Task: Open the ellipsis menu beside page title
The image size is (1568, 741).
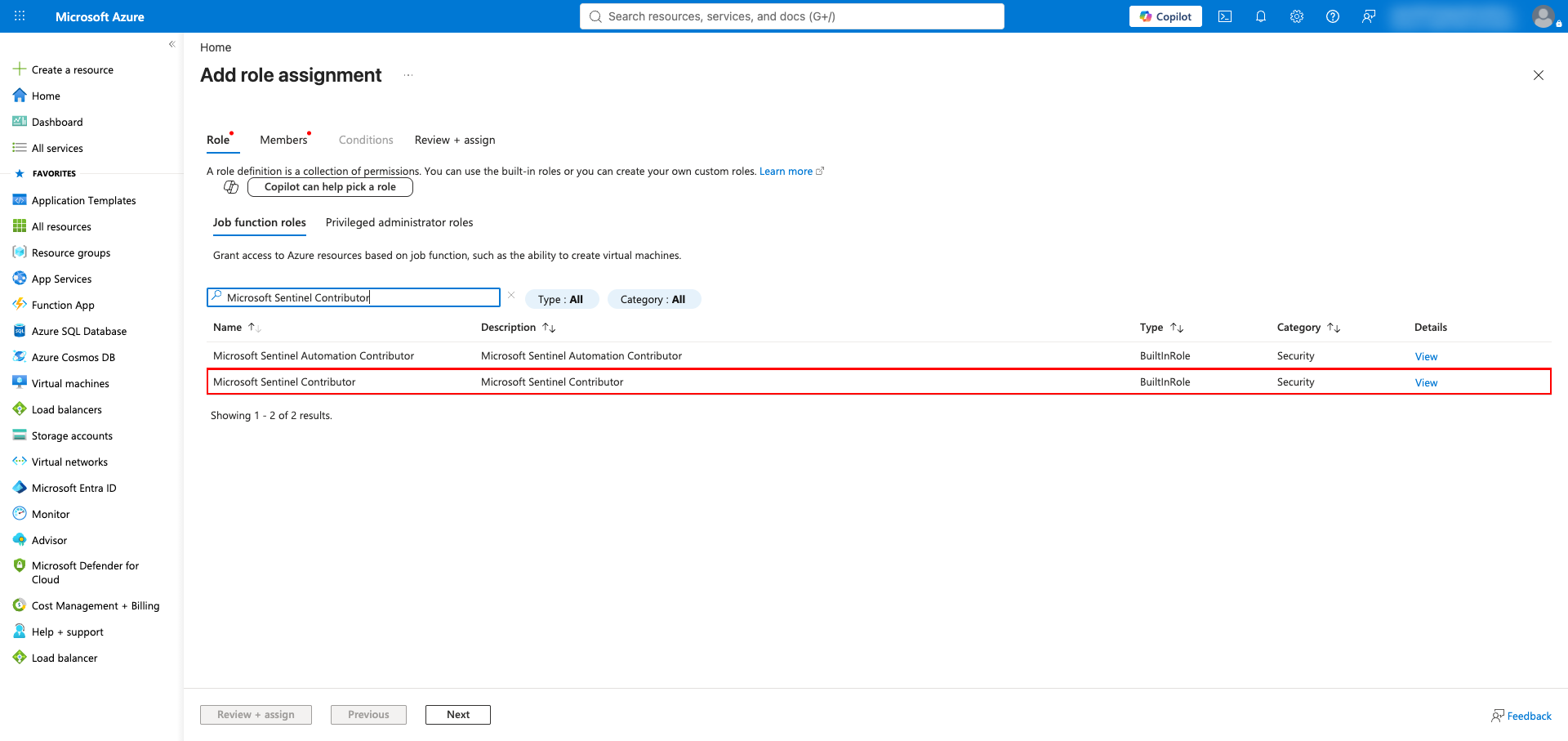Action: point(408,75)
